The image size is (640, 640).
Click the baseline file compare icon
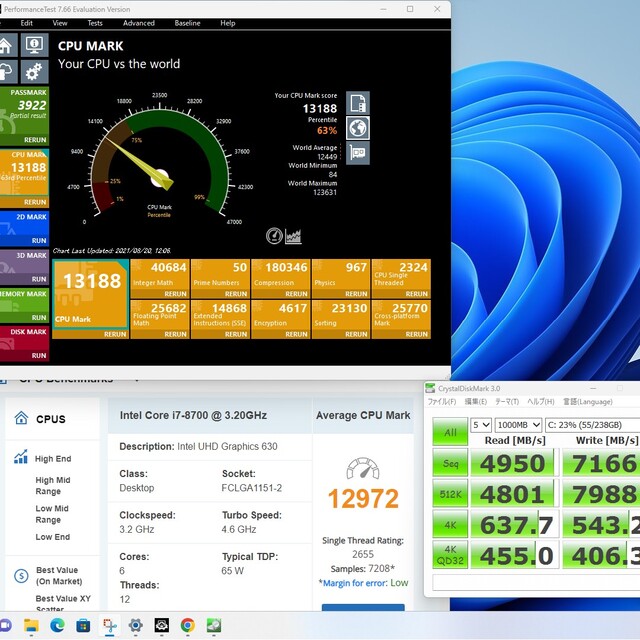[x=358, y=103]
